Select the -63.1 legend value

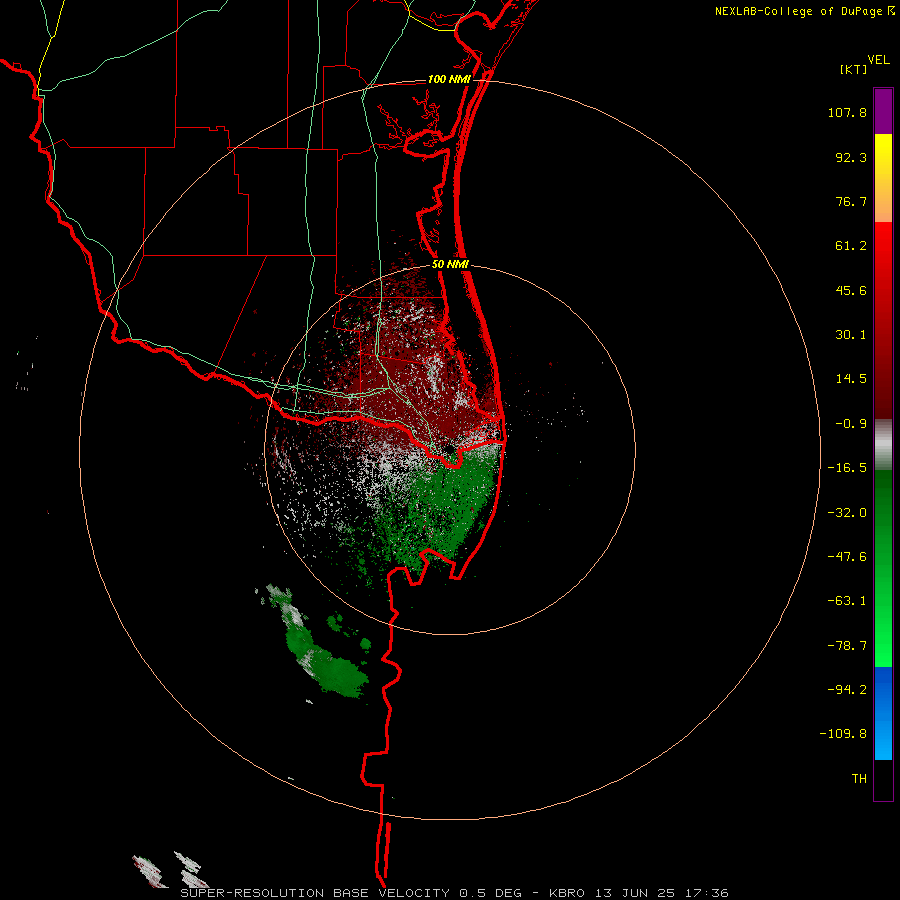pyautogui.click(x=847, y=601)
